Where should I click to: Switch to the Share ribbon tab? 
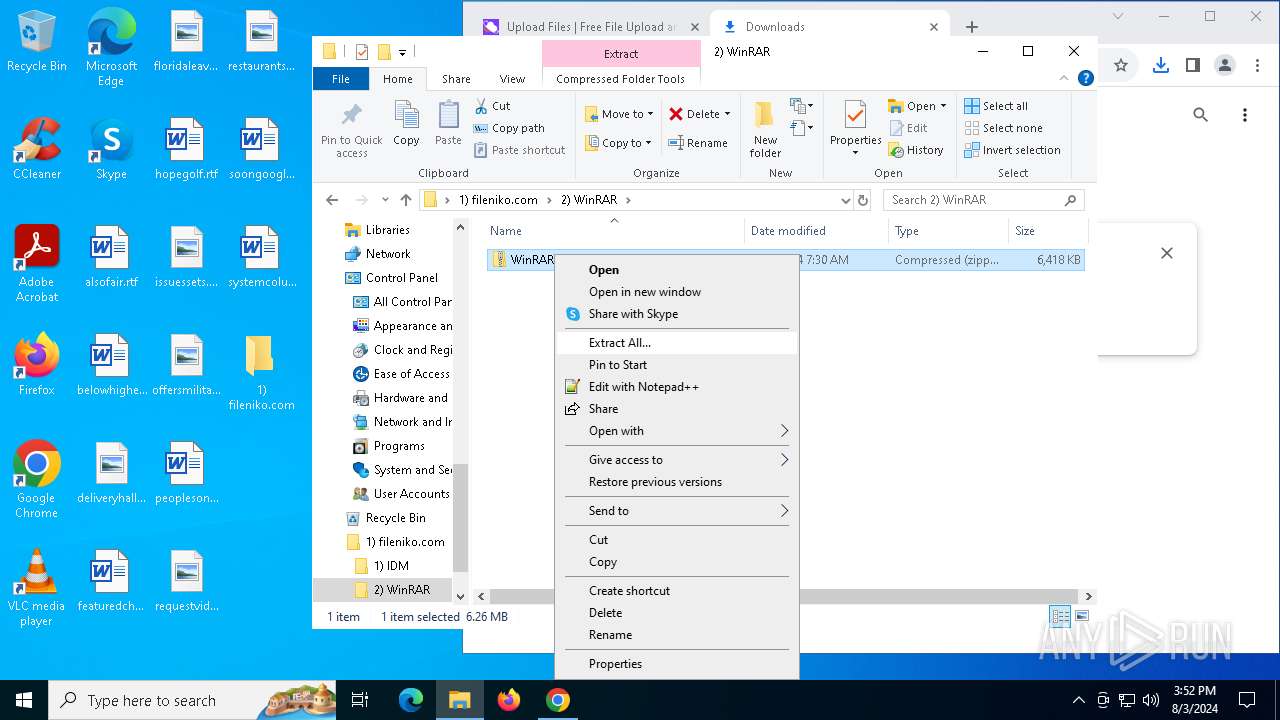pos(456,79)
